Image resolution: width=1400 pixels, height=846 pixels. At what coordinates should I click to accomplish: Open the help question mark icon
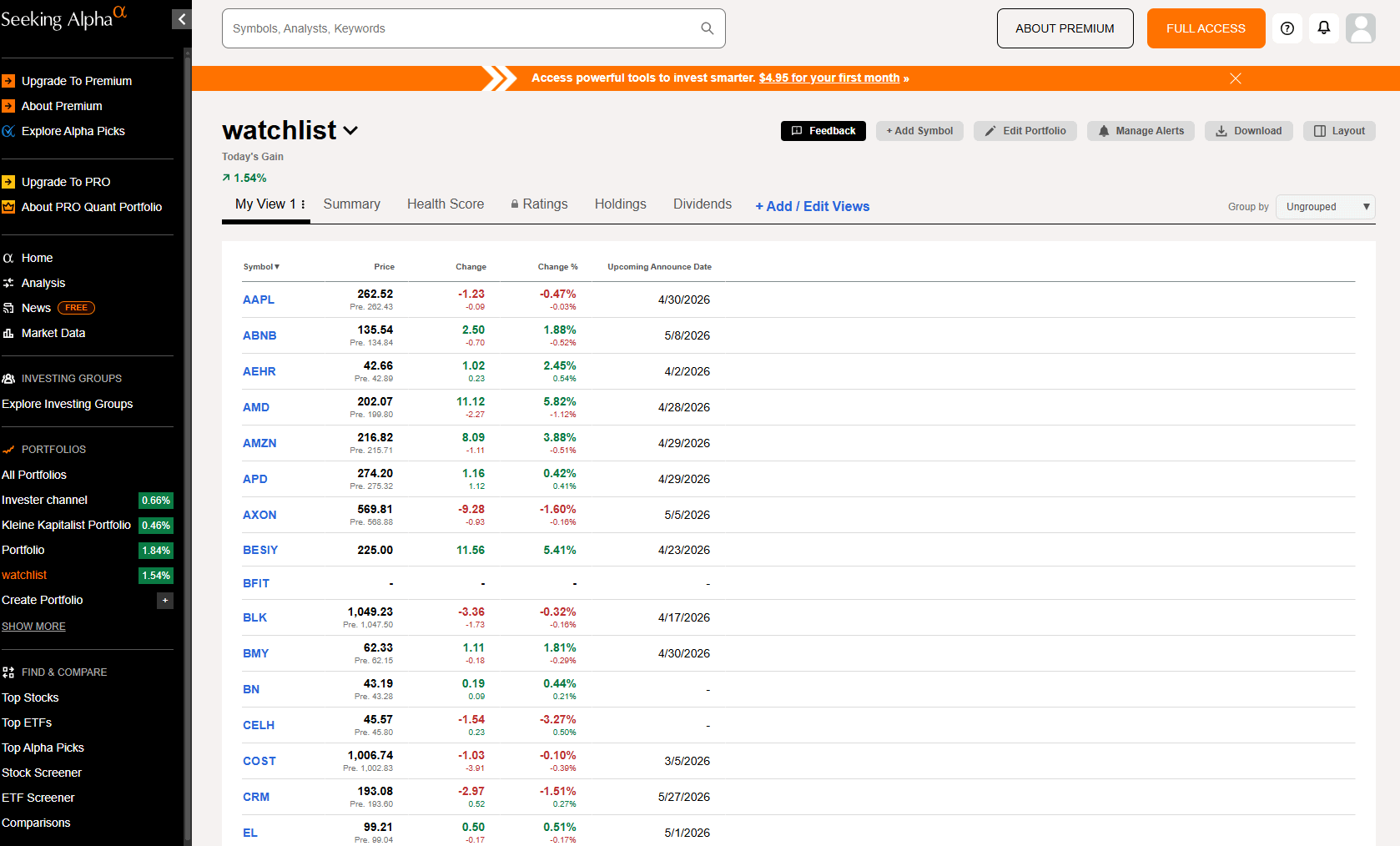(1287, 28)
